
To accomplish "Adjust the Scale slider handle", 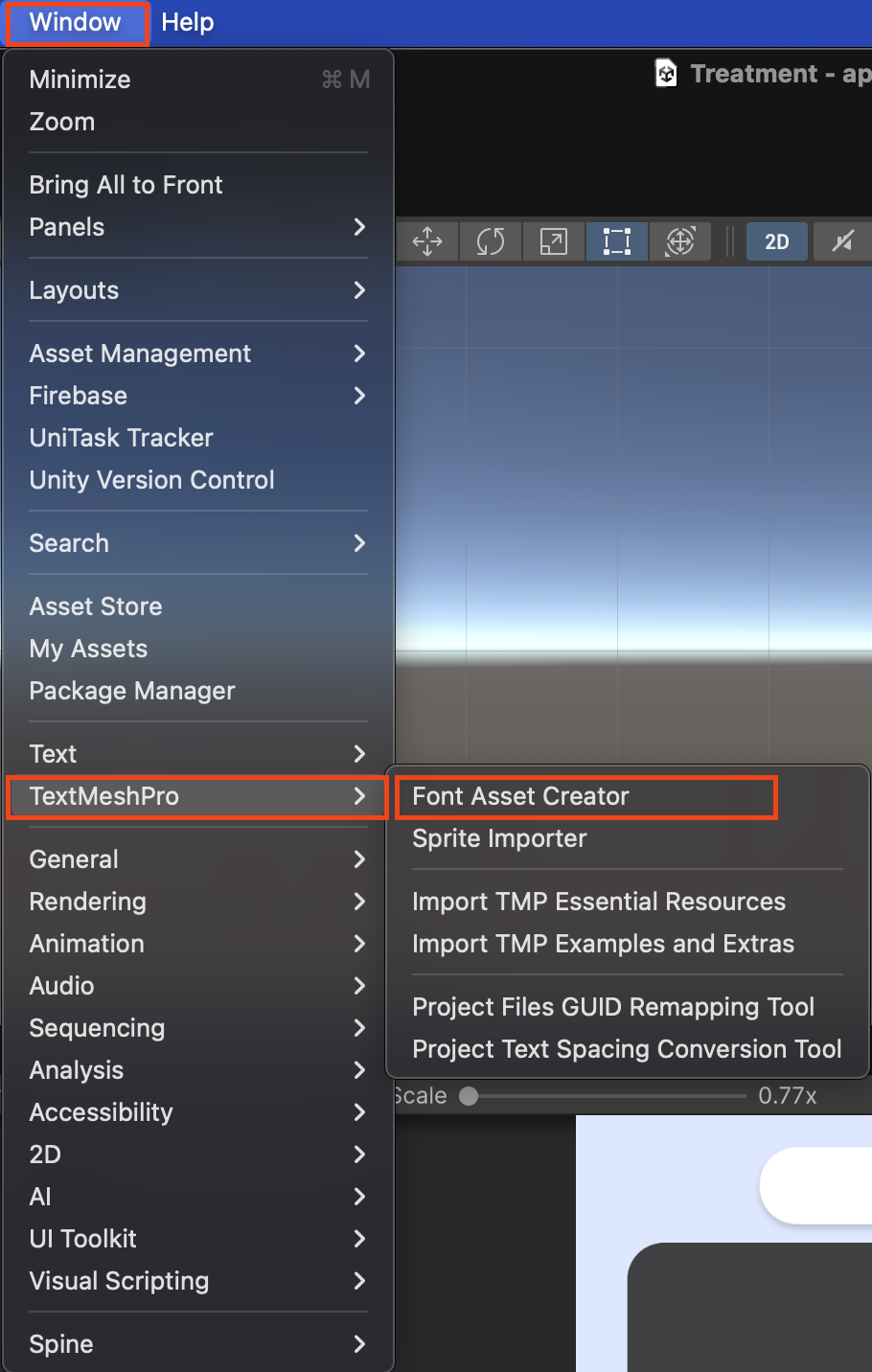I will click(469, 1096).
